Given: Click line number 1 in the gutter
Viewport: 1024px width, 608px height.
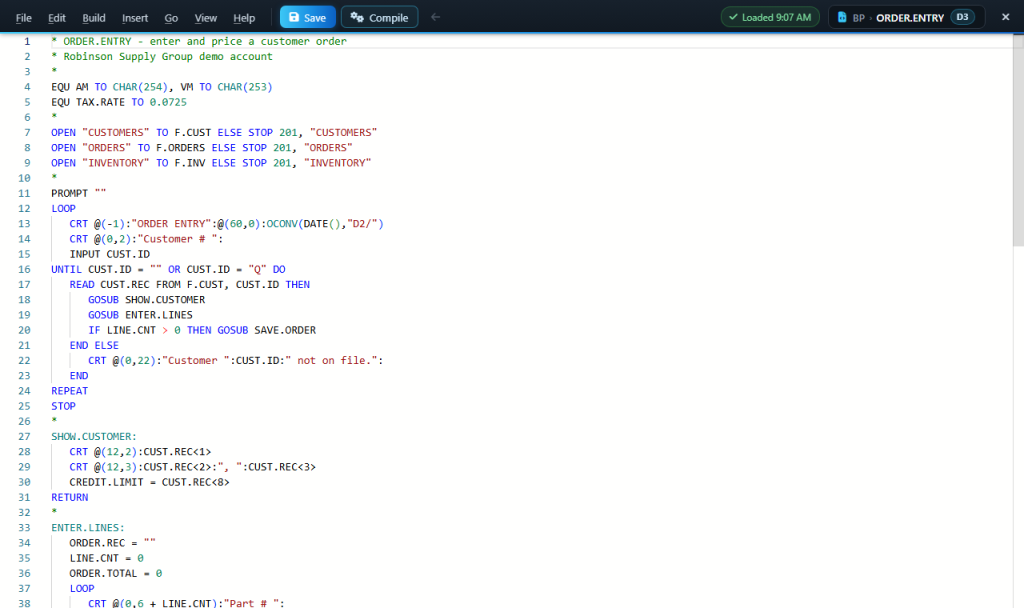Looking at the screenshot, I should click(x=27, y=41).
